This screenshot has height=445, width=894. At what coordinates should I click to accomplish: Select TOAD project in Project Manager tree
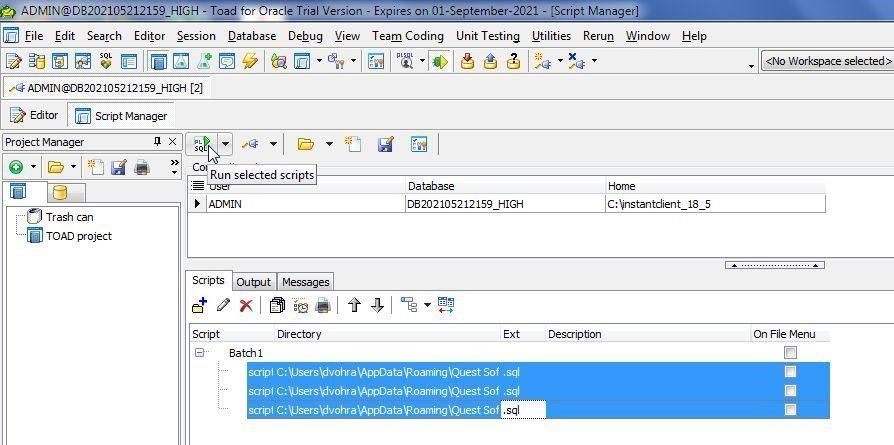79,236
